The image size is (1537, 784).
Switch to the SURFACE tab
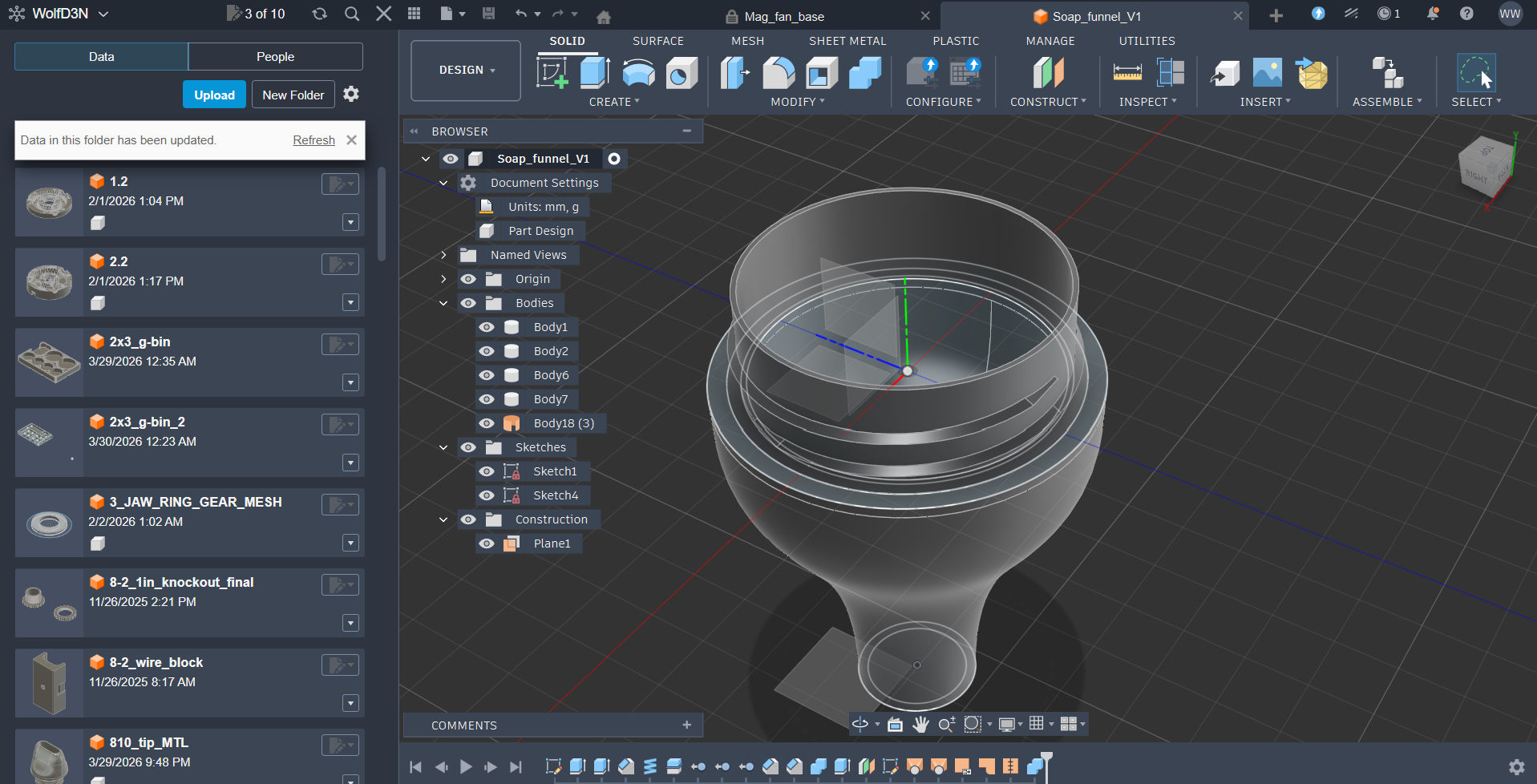tap(658, 41)
